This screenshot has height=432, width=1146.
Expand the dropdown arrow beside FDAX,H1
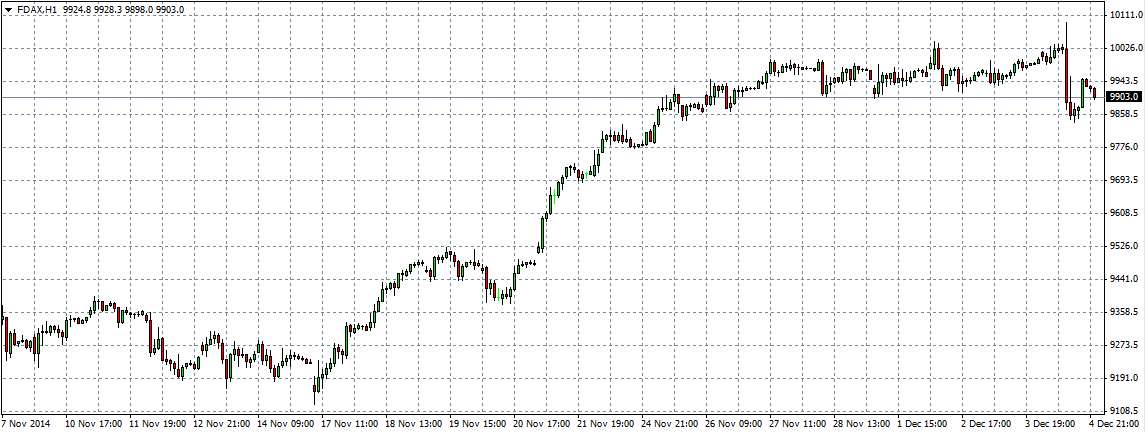tap(8, 9)
